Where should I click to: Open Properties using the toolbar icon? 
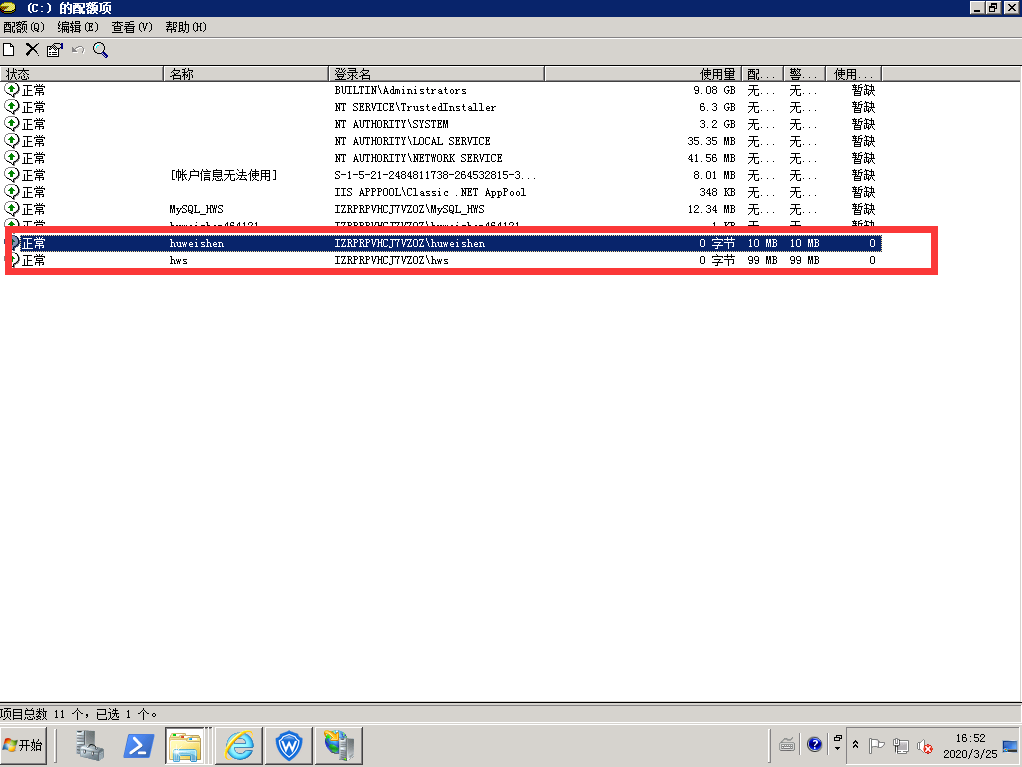point(54,49)
